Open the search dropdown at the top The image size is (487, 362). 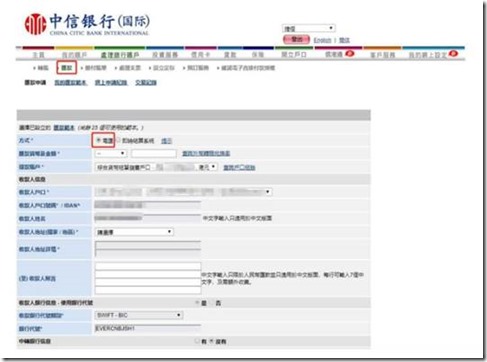(x=308, y=28)
